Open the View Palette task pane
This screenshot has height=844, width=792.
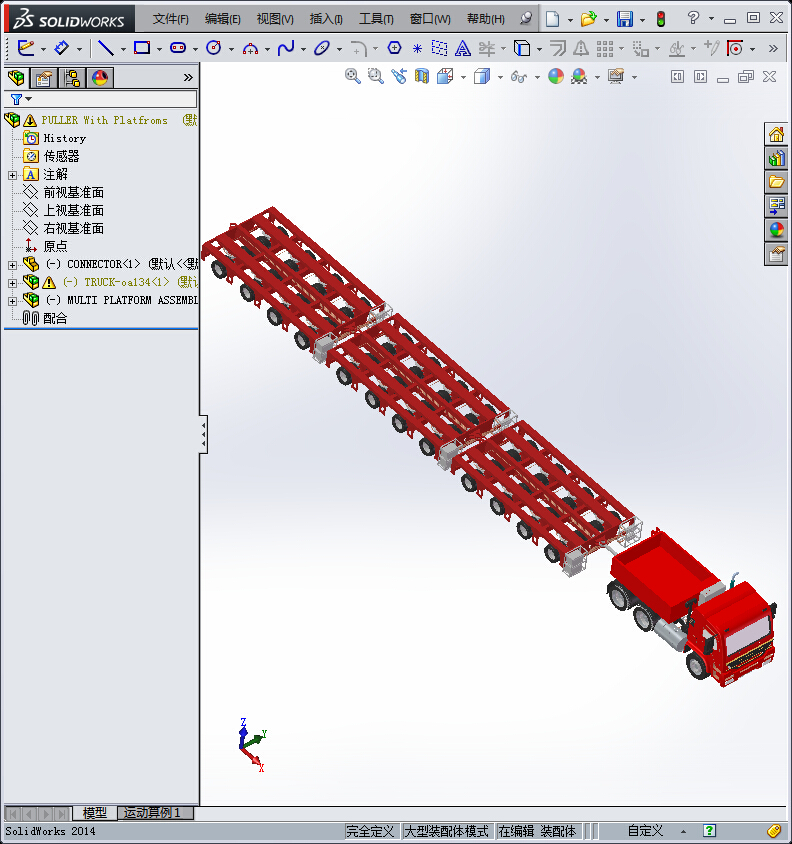coord(776,206)
